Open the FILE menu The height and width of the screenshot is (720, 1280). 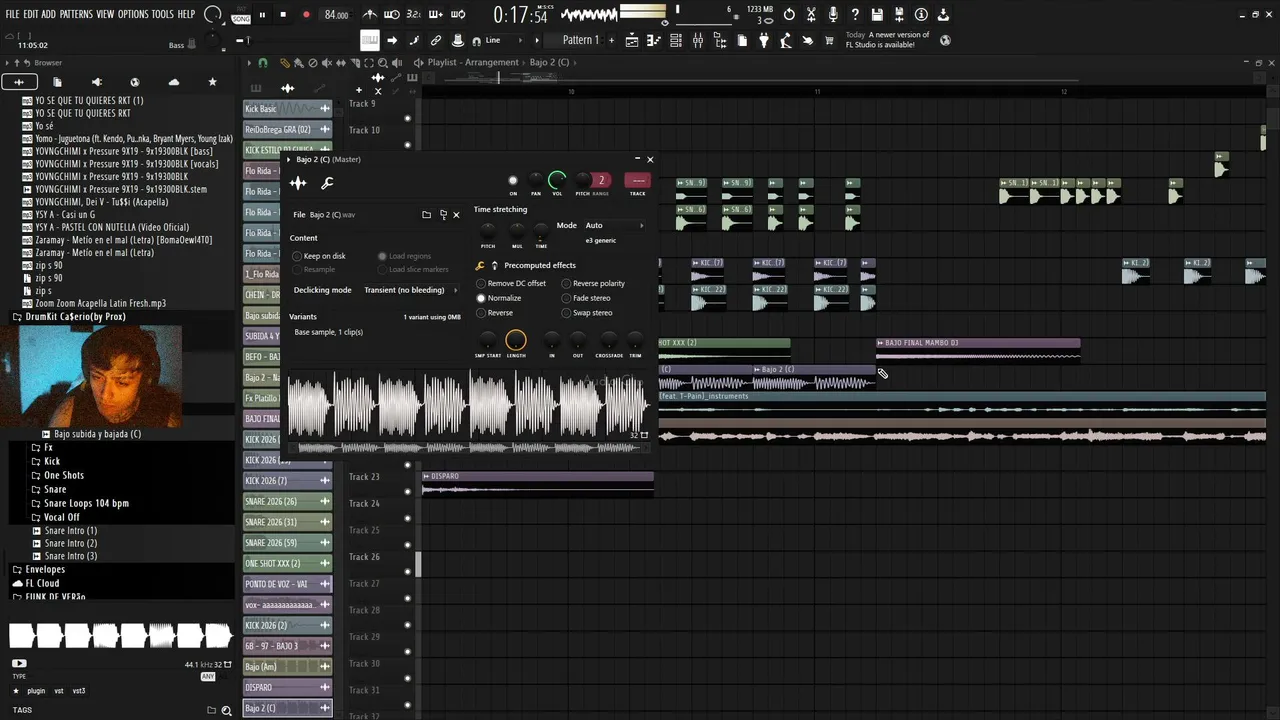point(12,14)
